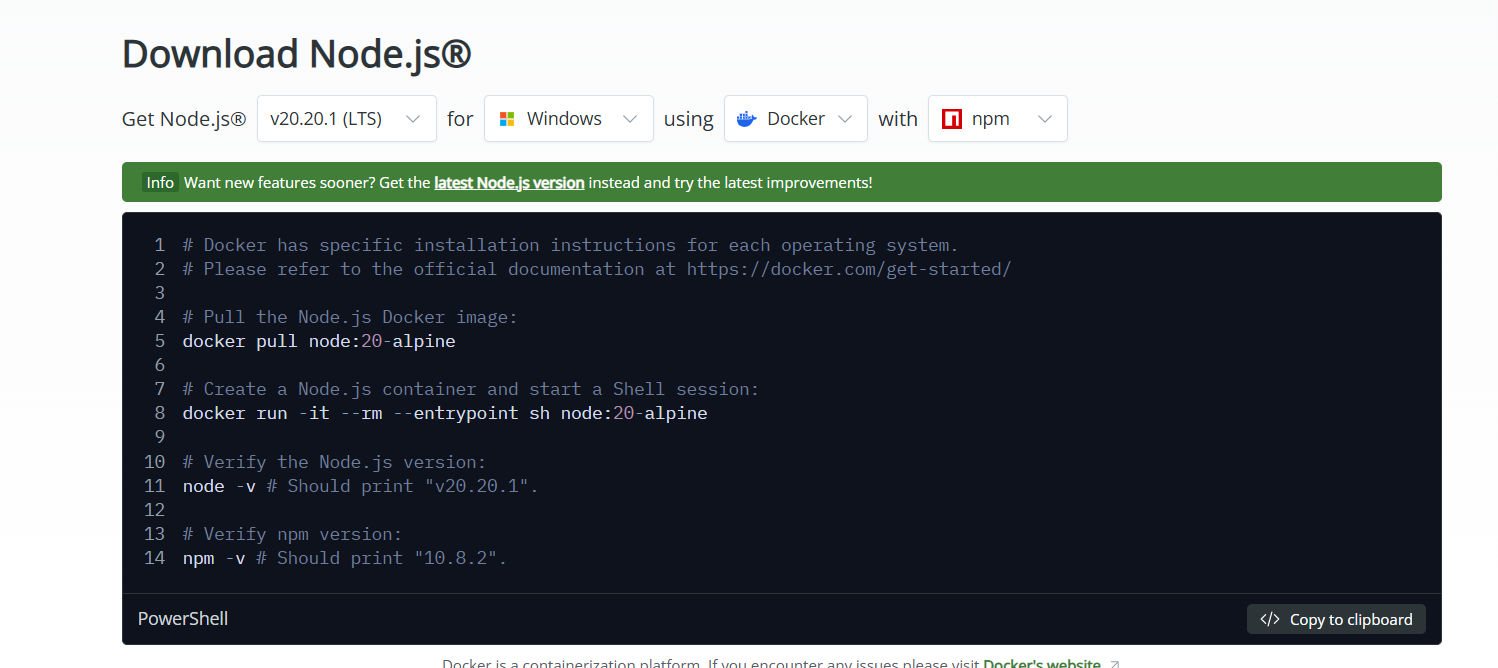The height and width of the screenshot is (668, 1498).
Task: Follow the latest Node.js version link
Action: point(509,183)
